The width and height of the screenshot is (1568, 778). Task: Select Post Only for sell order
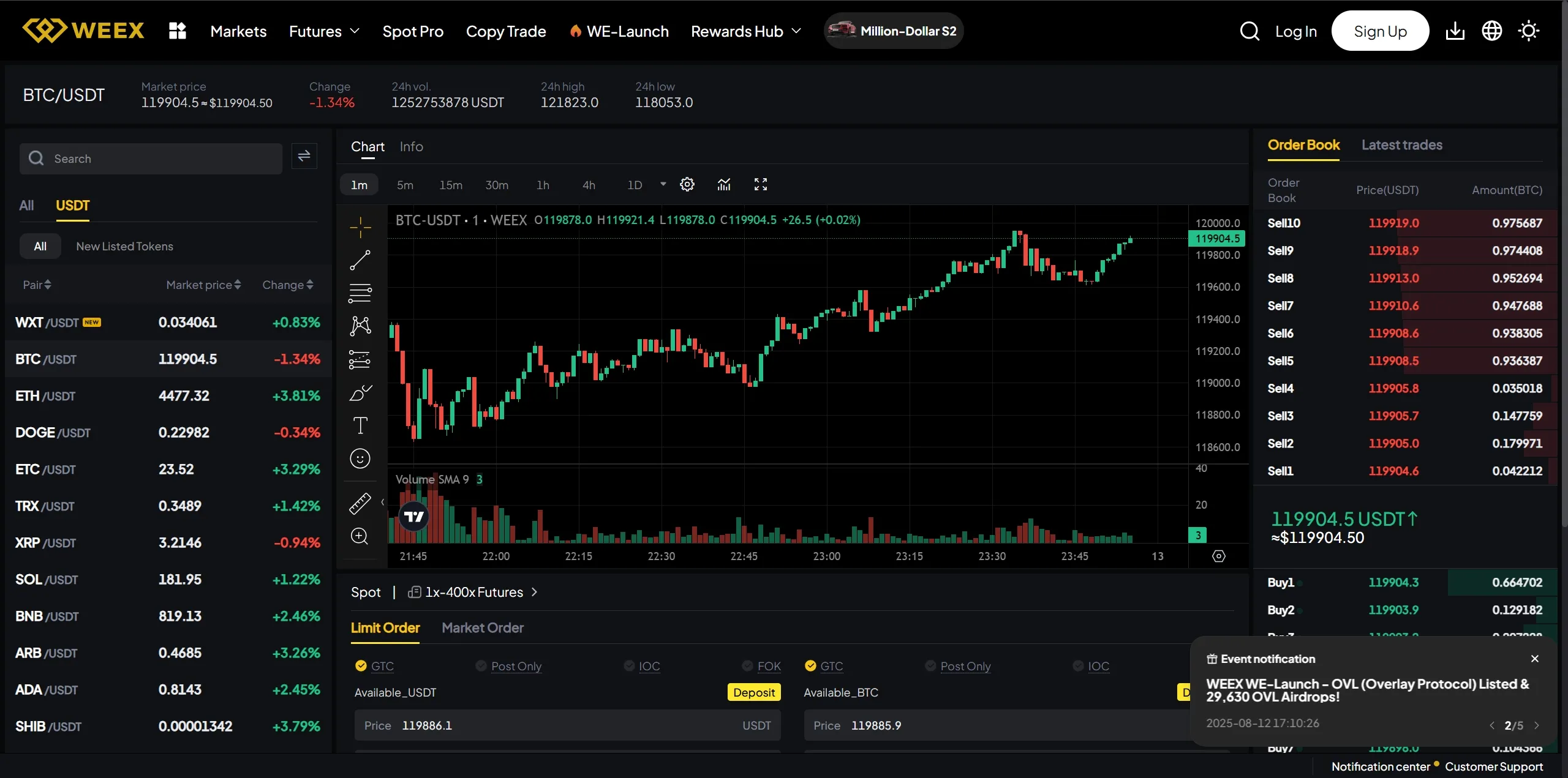pyautogui.click(x=958, y=666)
